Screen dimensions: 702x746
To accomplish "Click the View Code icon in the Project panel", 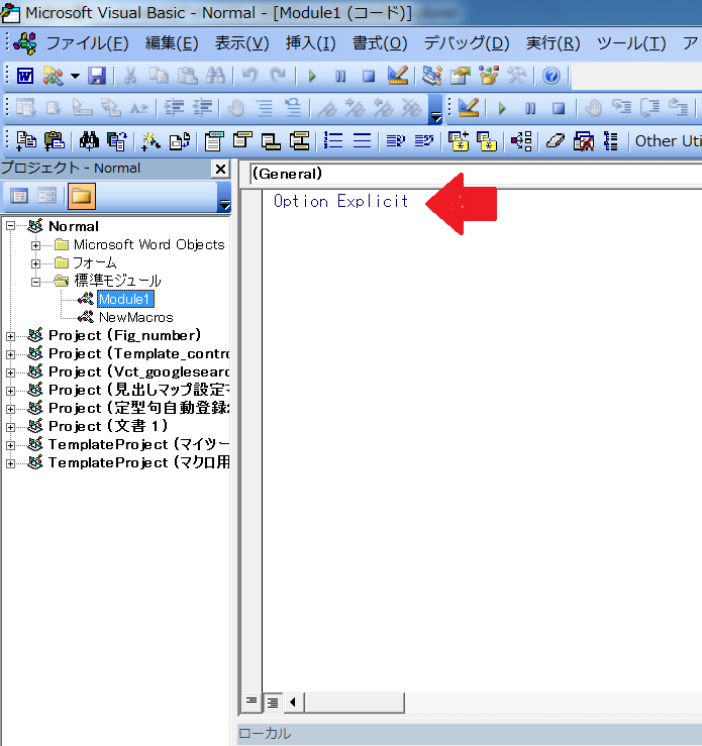I will click(x=19, y=196).
